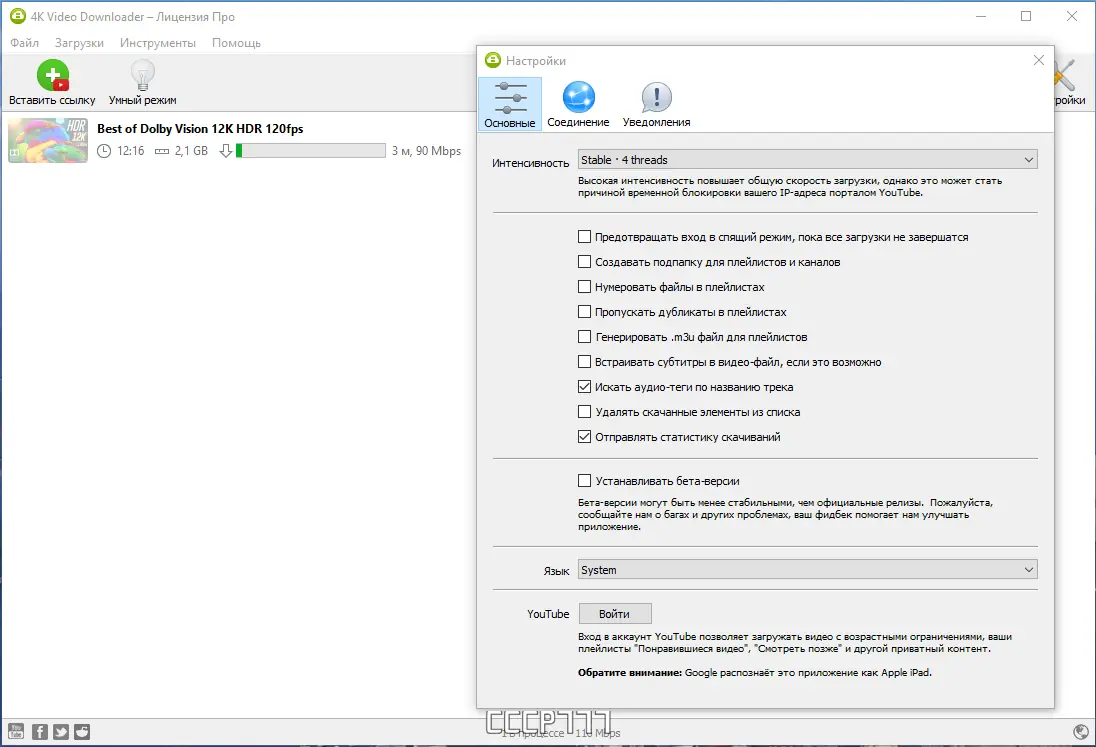Image resolution: width=1096 pixels, height=747 pixels.
Task: Click the 12:16 duration text
Action: pos(131,151)
